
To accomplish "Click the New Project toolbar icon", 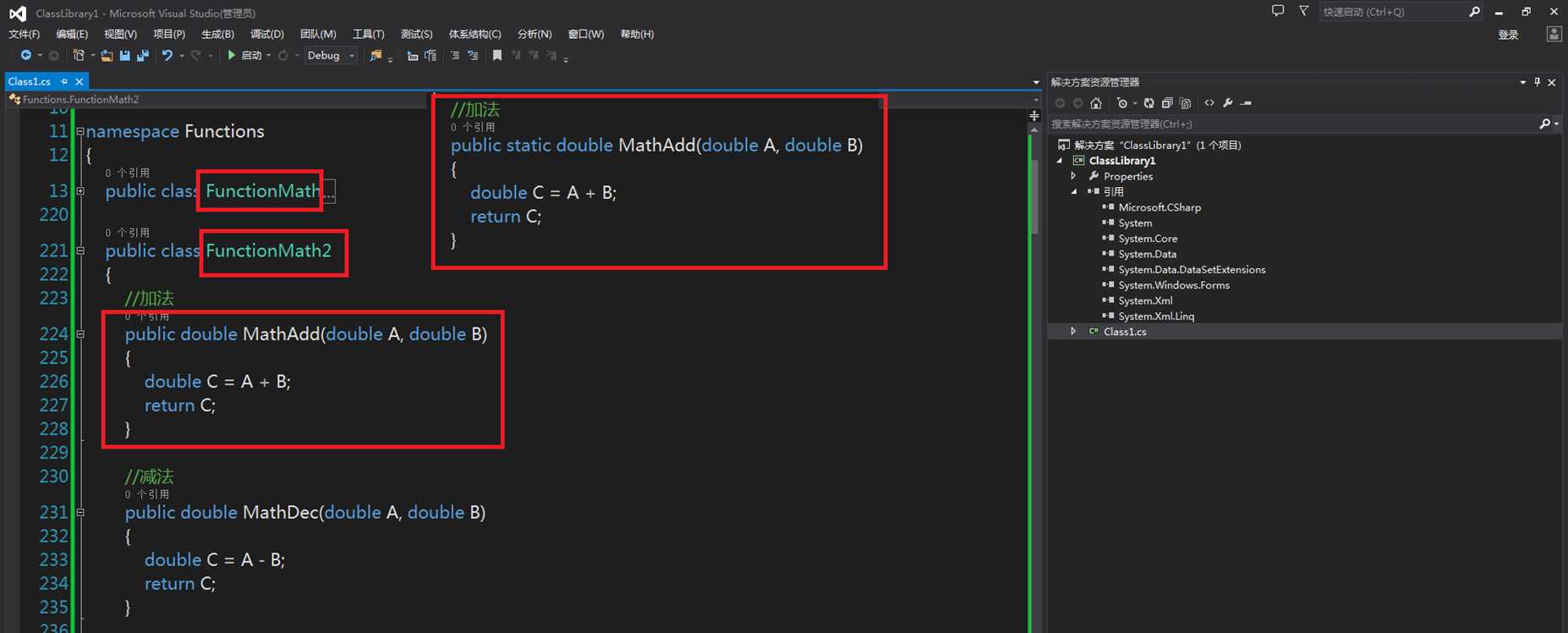I will point(79,56).
